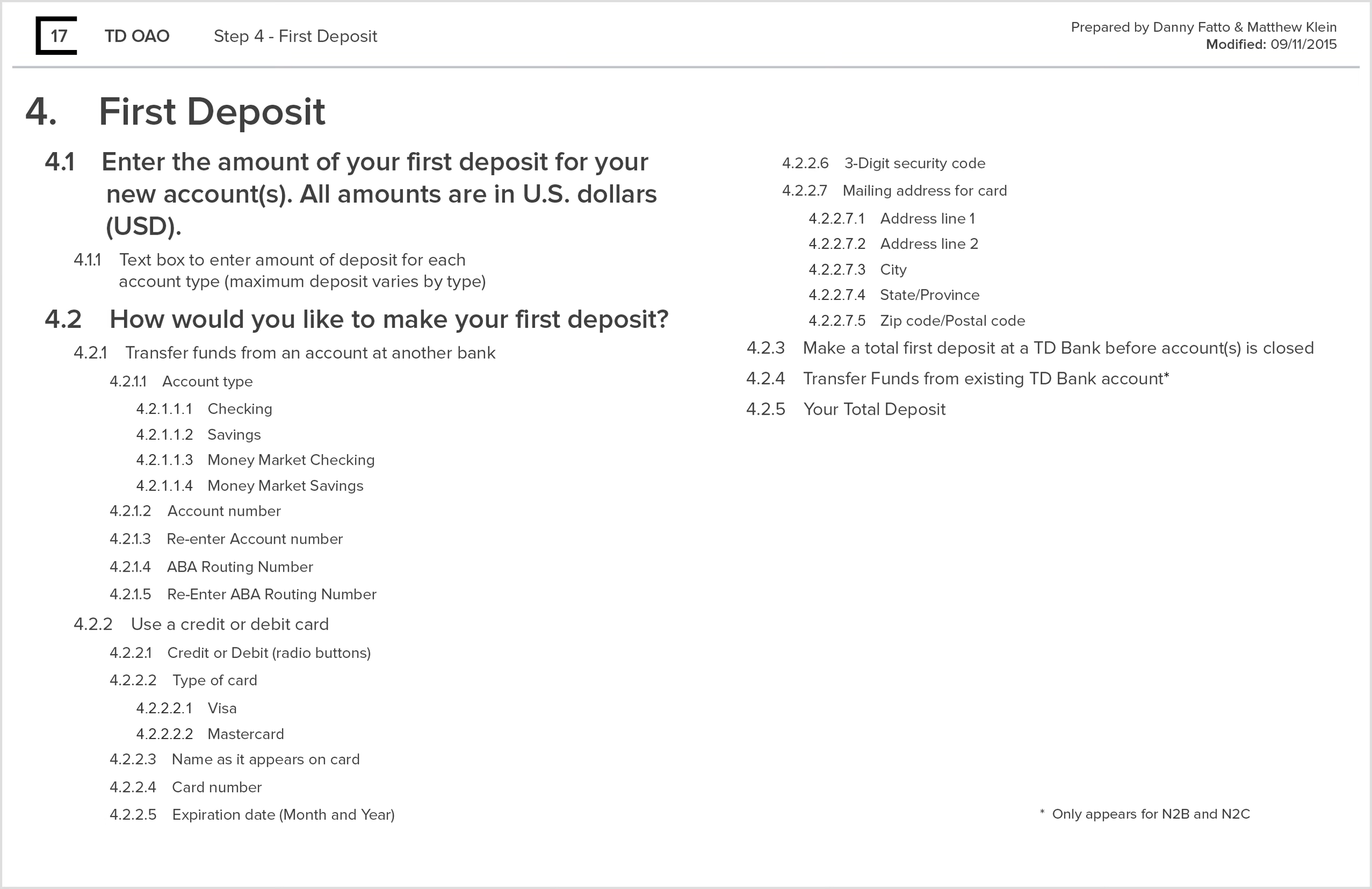Click the Account type outline entry
The image size is (1372, 889).
coord(207,382)
